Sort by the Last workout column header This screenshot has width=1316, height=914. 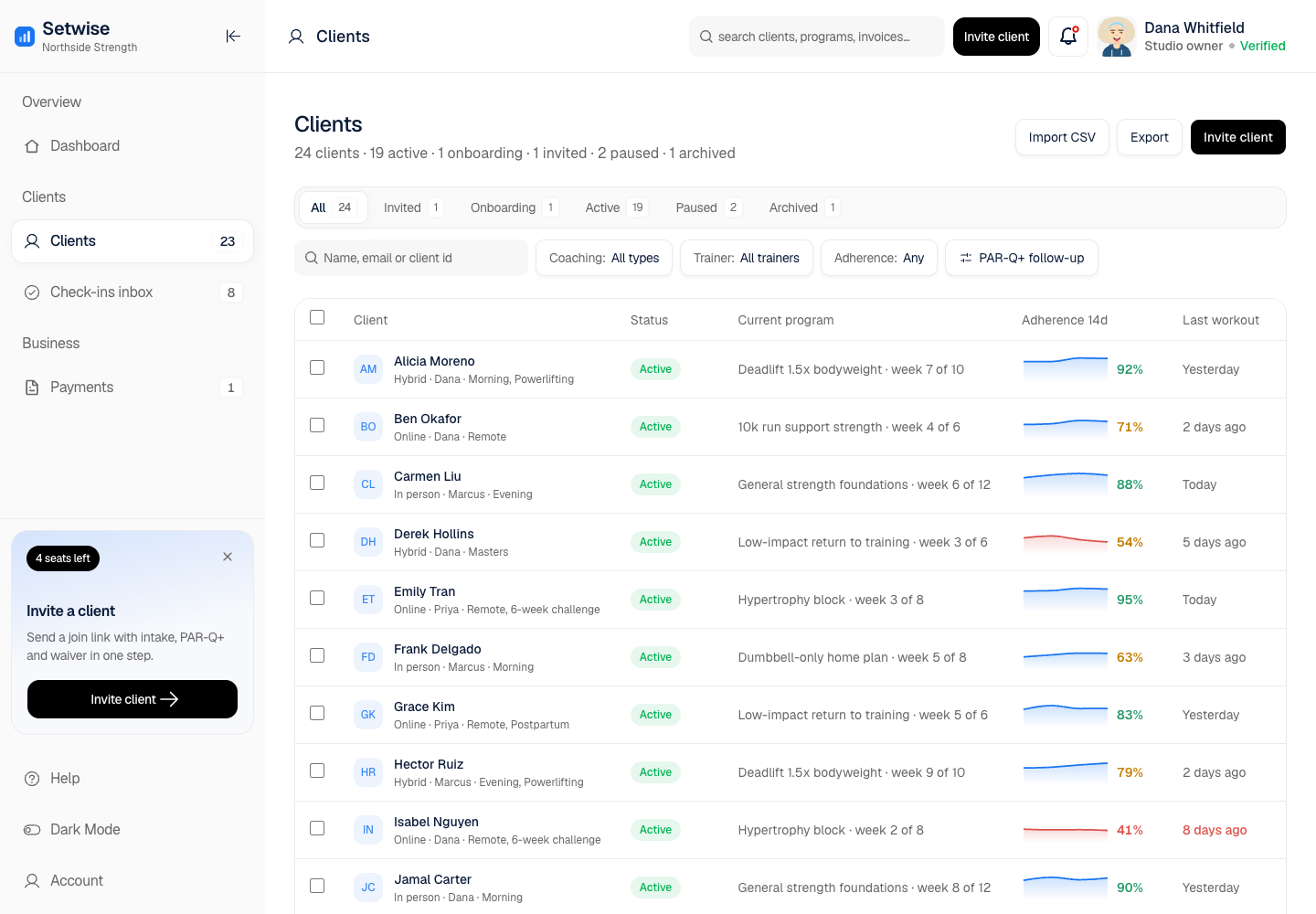point(1220,320)
